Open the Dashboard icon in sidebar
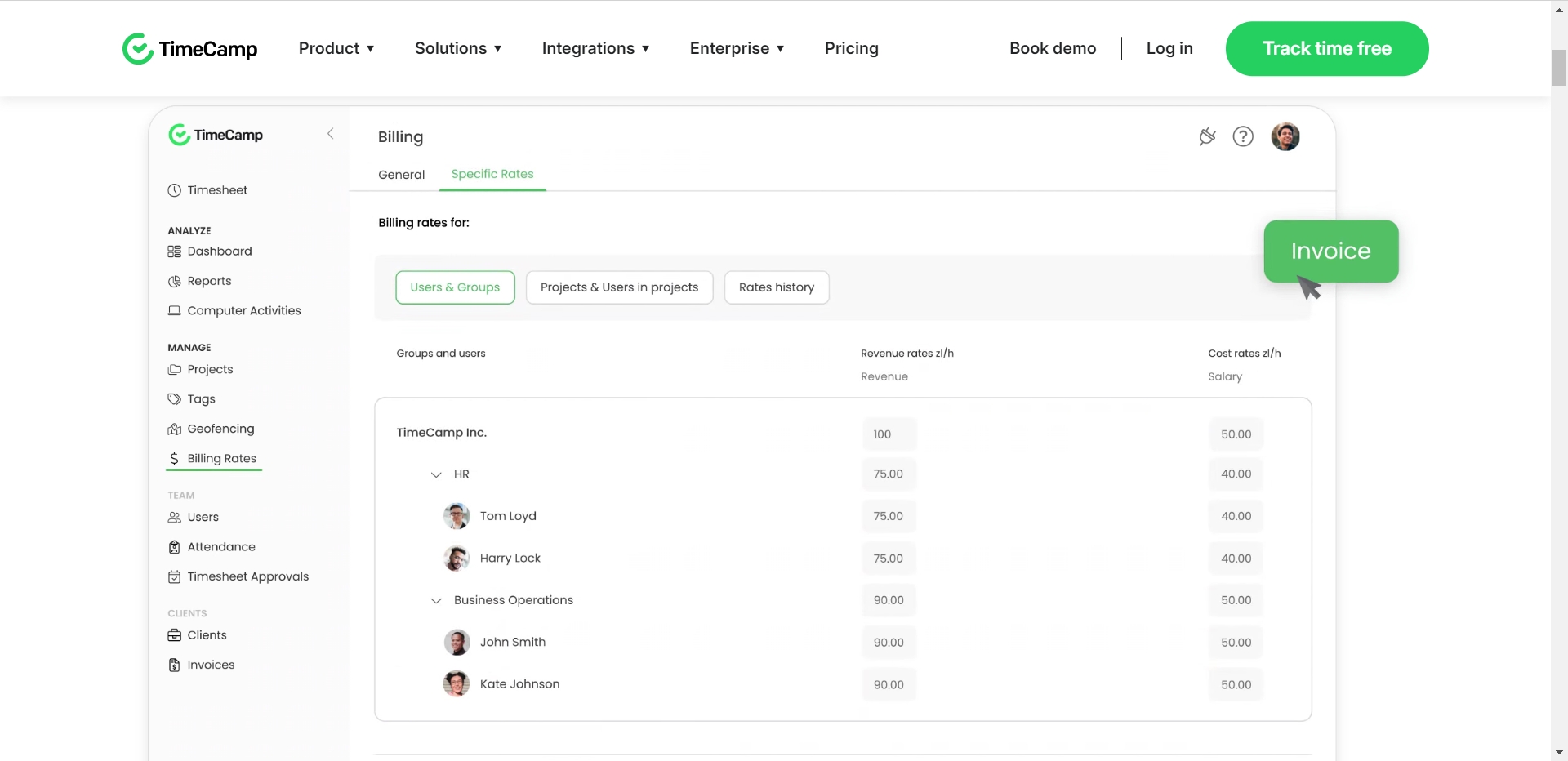Image resolution: width=1568 pixels, height=761 pixels. [x=174, y=251]
